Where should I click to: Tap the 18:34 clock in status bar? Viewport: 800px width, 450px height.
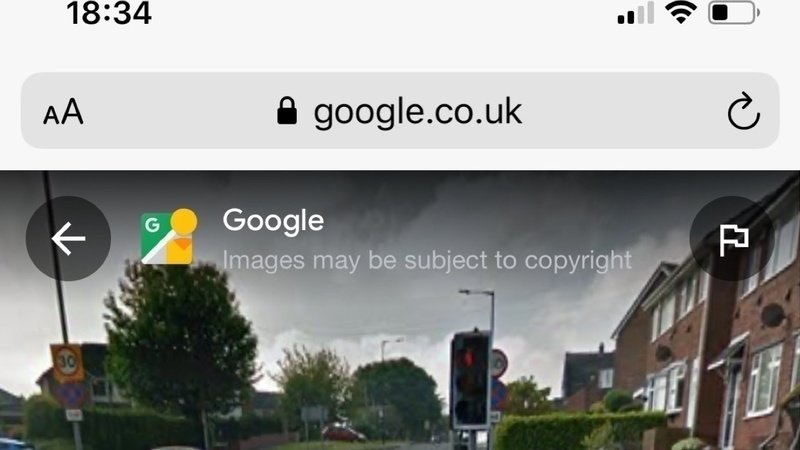click(x=109, y=13)
